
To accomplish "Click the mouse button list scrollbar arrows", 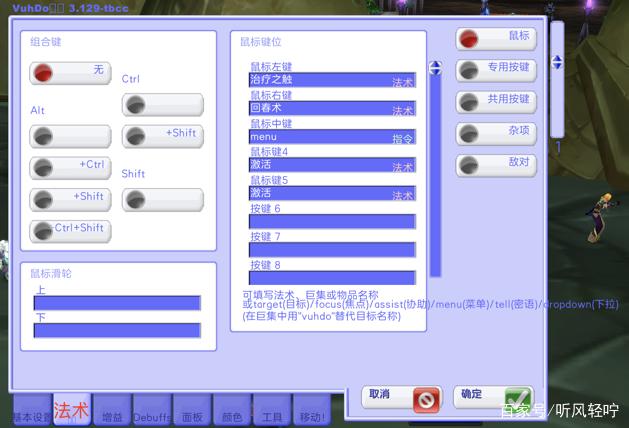I will coord(436,68).
